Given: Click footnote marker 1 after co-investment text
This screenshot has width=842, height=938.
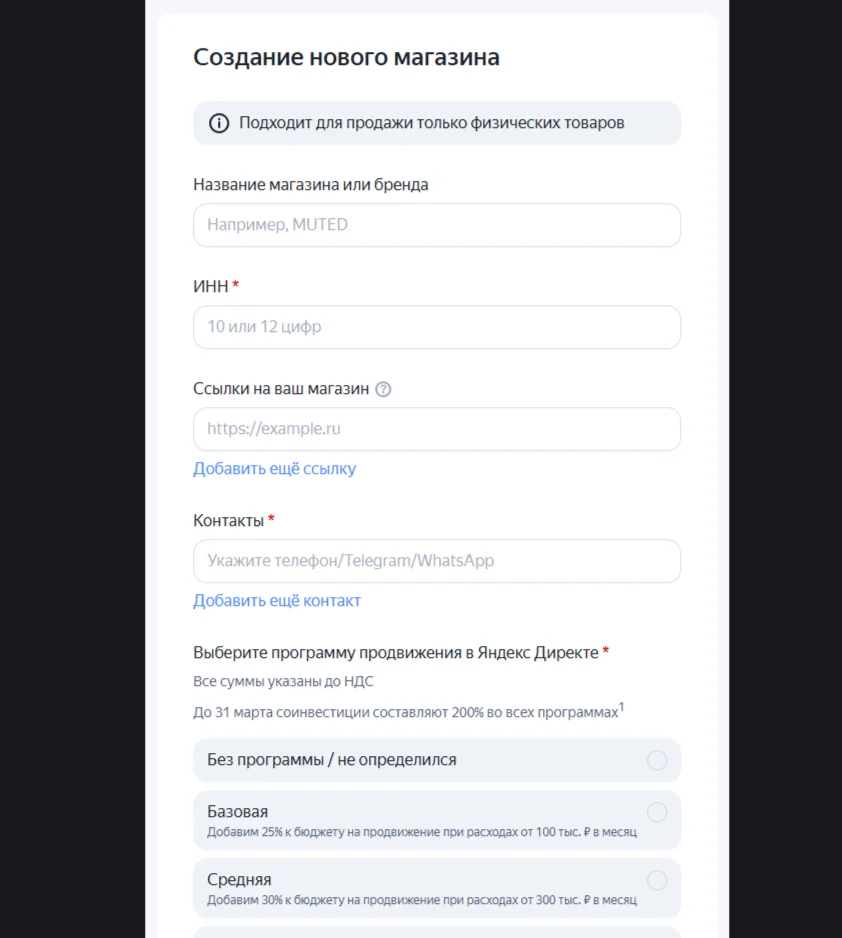Looking at the screenshot, I should (621, 708).
